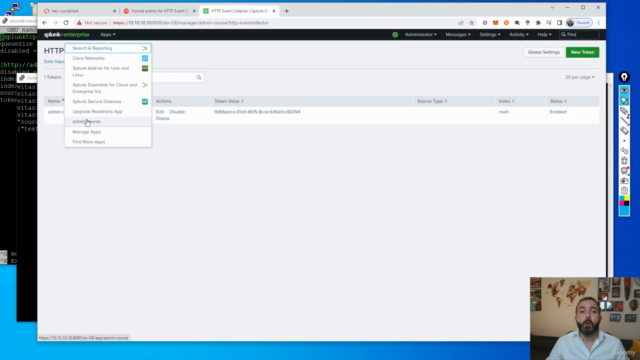Click camera snapshot icon in annotation toolbar
The image size is (640, 360).
click(624, 181)
